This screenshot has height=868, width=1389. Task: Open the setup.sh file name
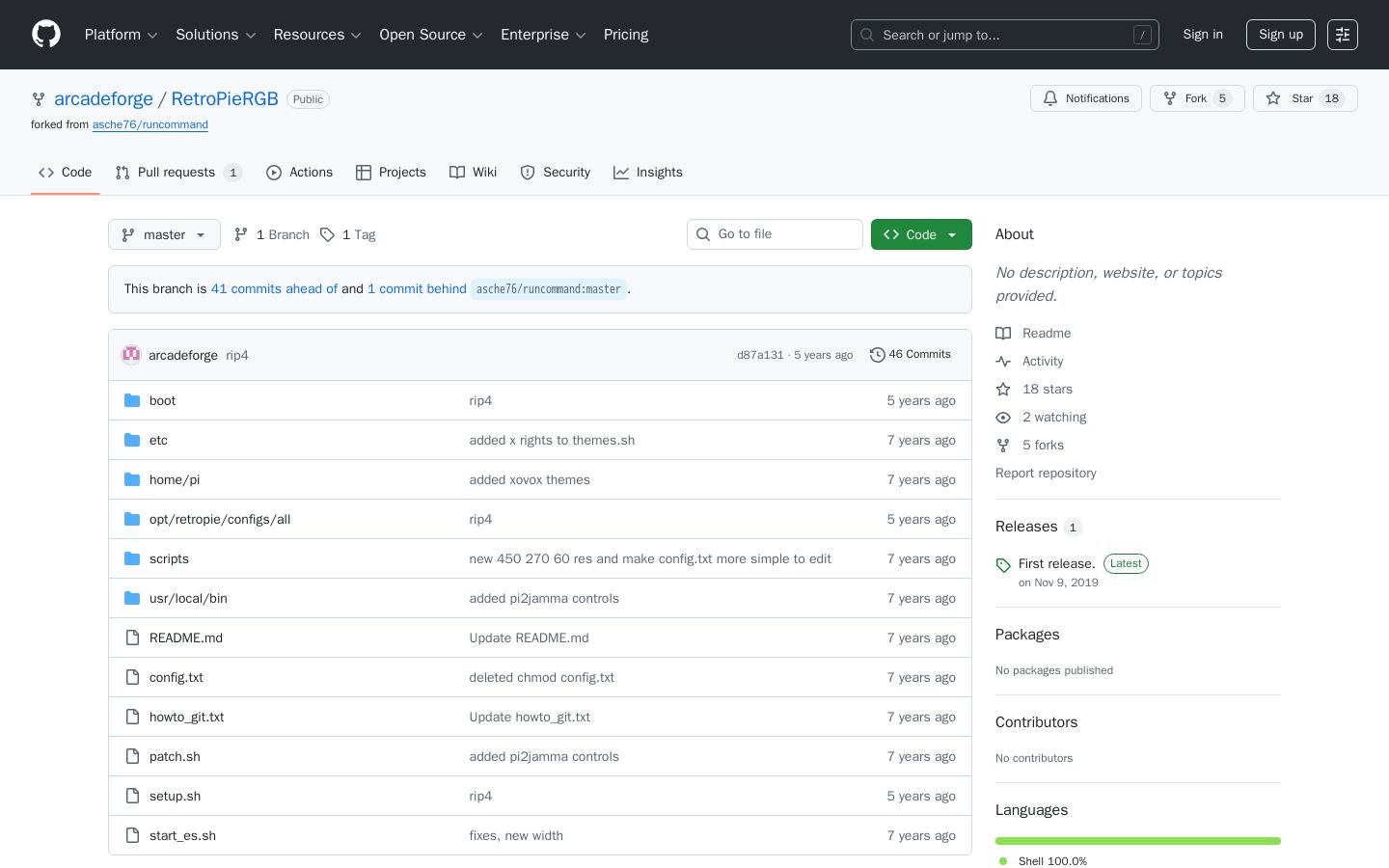(x=176, y=796)
